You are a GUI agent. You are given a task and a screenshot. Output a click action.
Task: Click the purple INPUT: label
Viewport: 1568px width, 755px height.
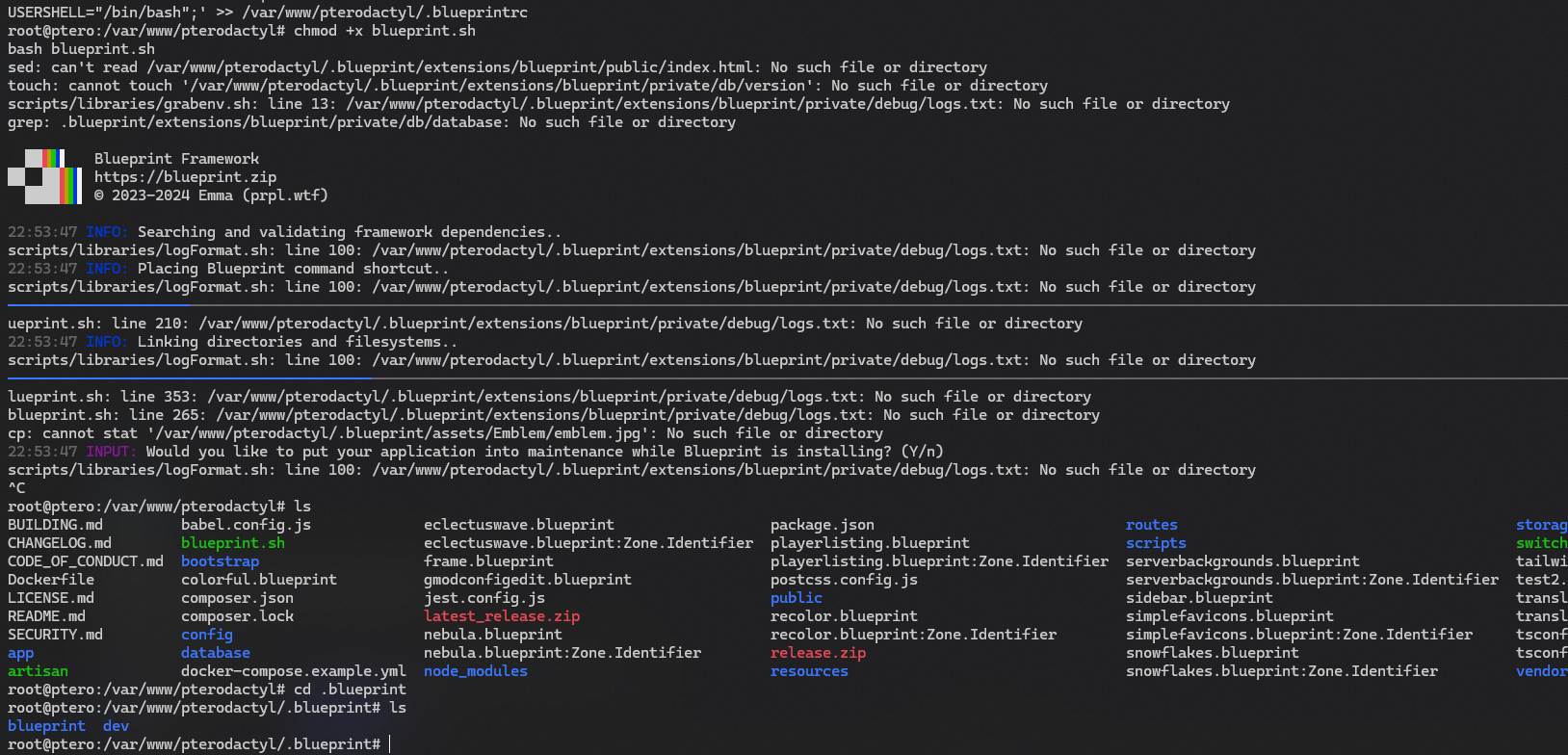[111, 452]
